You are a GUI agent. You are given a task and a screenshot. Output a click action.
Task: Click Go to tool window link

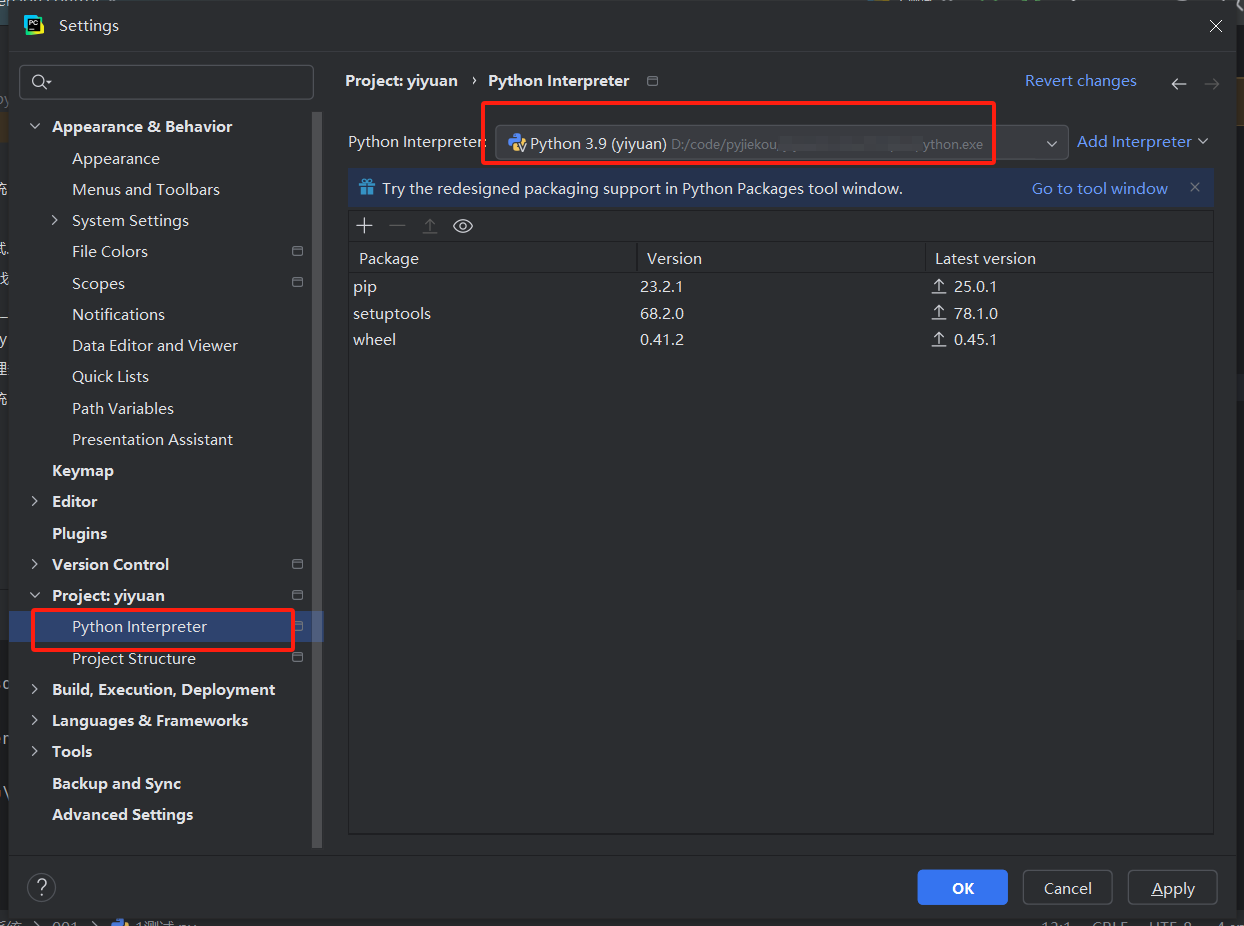pyautogui.click(x=1100, y=188)
